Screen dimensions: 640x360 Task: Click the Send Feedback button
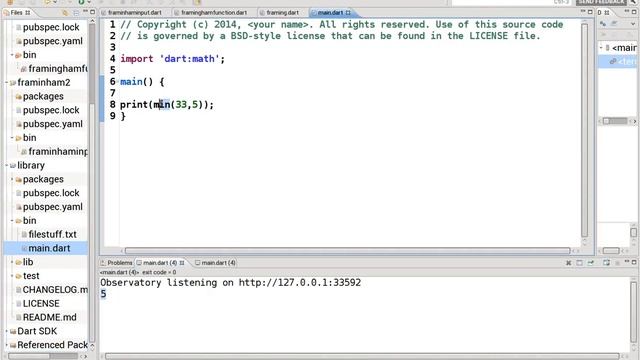click(601, 2)
